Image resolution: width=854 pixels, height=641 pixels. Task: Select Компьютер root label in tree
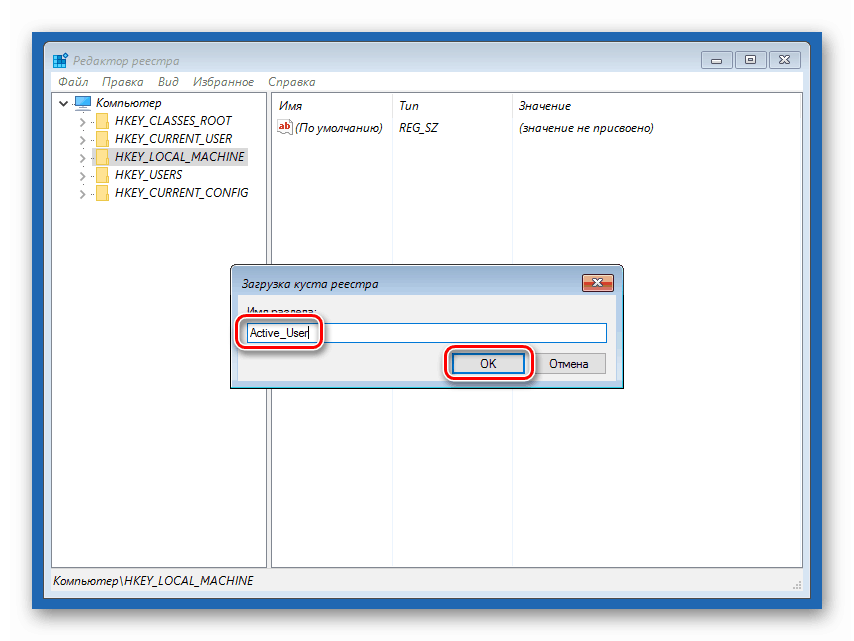point(129,102)
